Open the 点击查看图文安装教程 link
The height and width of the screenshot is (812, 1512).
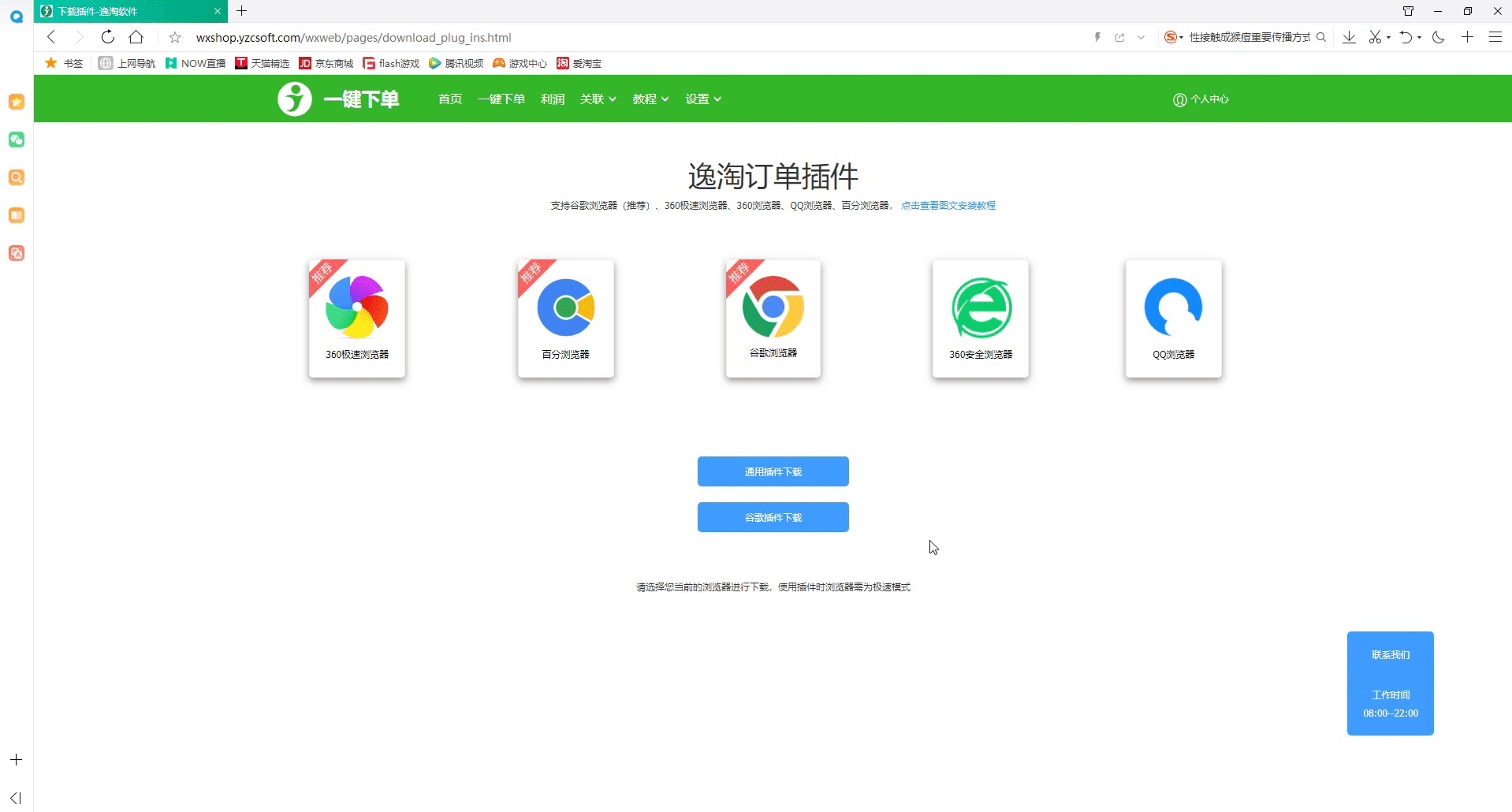pos(948,206)
